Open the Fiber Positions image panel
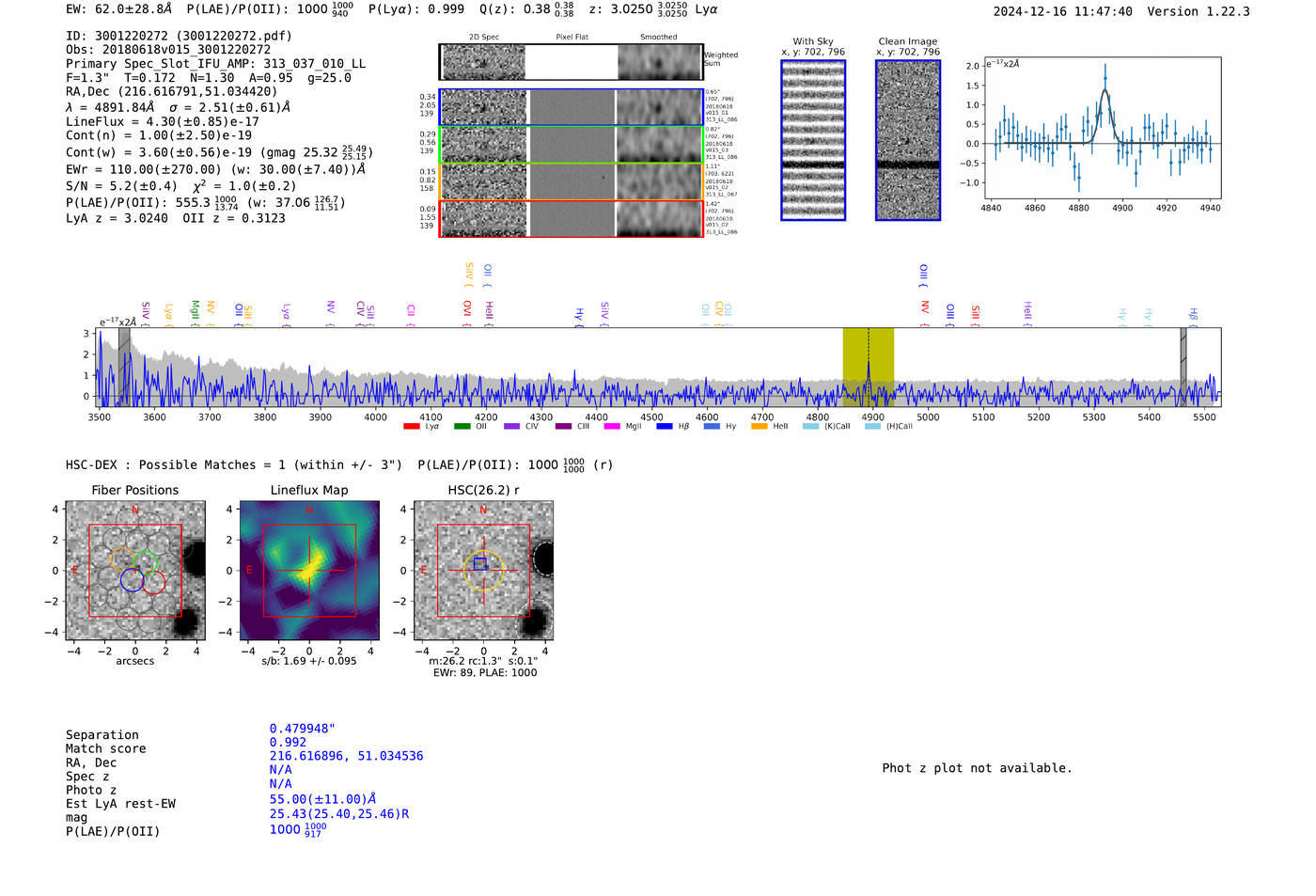This screenshot has width=1316, height=896. (135, 571)
